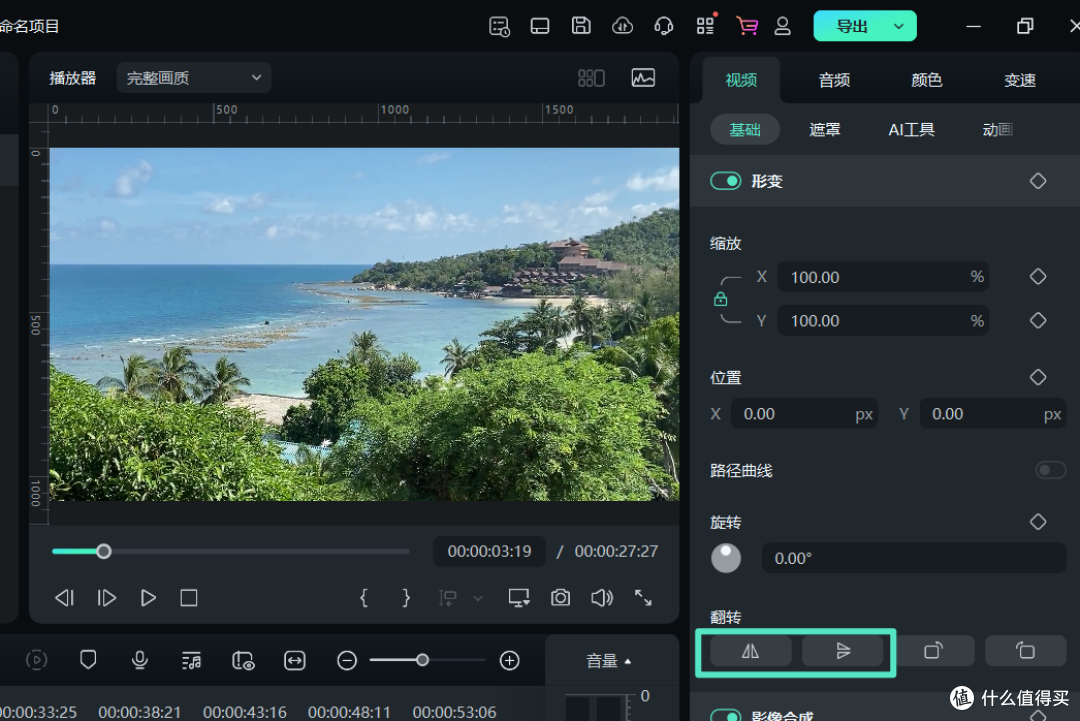Open the project notes icon in title bar
Image resolution: width=1080 pixels, height=721 pixels.
(499, 26)
